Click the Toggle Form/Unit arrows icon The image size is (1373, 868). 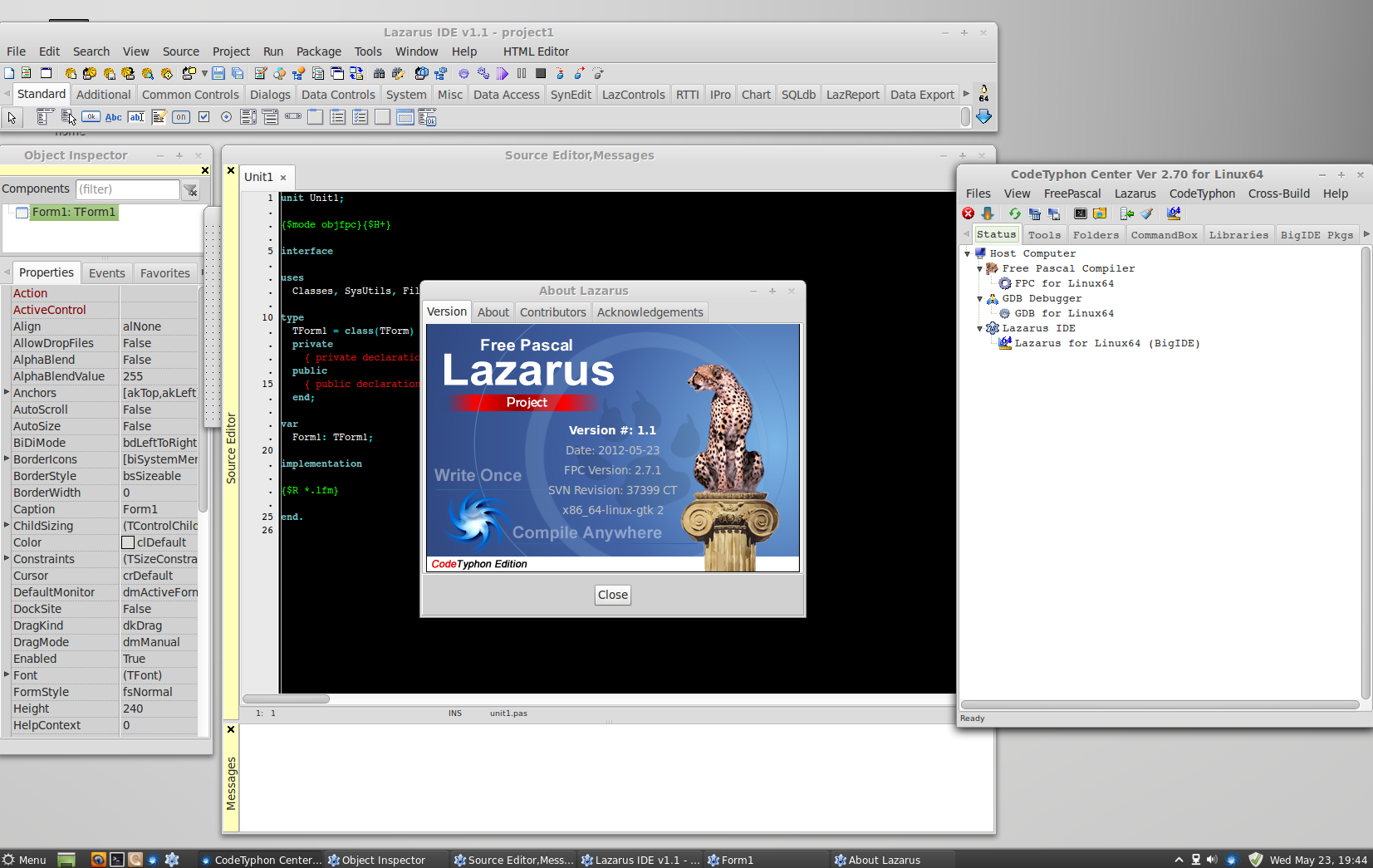[x=356, y=73]
